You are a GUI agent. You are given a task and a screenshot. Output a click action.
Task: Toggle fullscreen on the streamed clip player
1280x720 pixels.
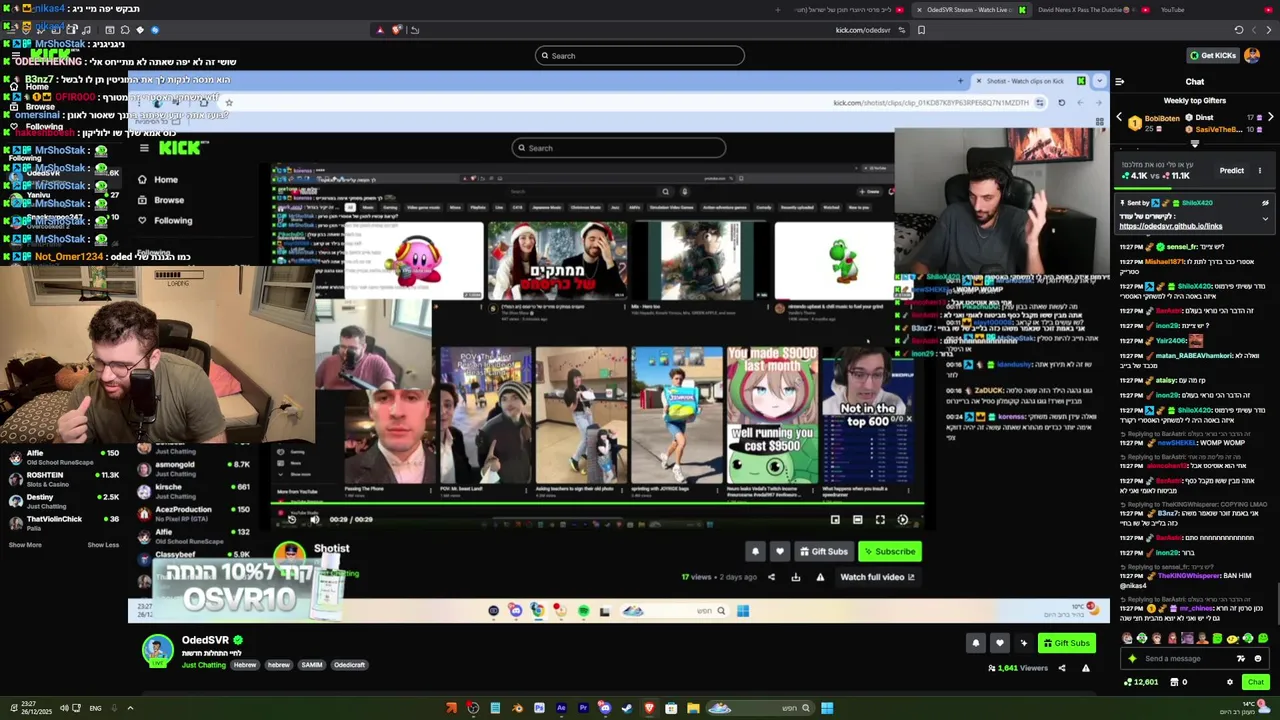(880, 520)
